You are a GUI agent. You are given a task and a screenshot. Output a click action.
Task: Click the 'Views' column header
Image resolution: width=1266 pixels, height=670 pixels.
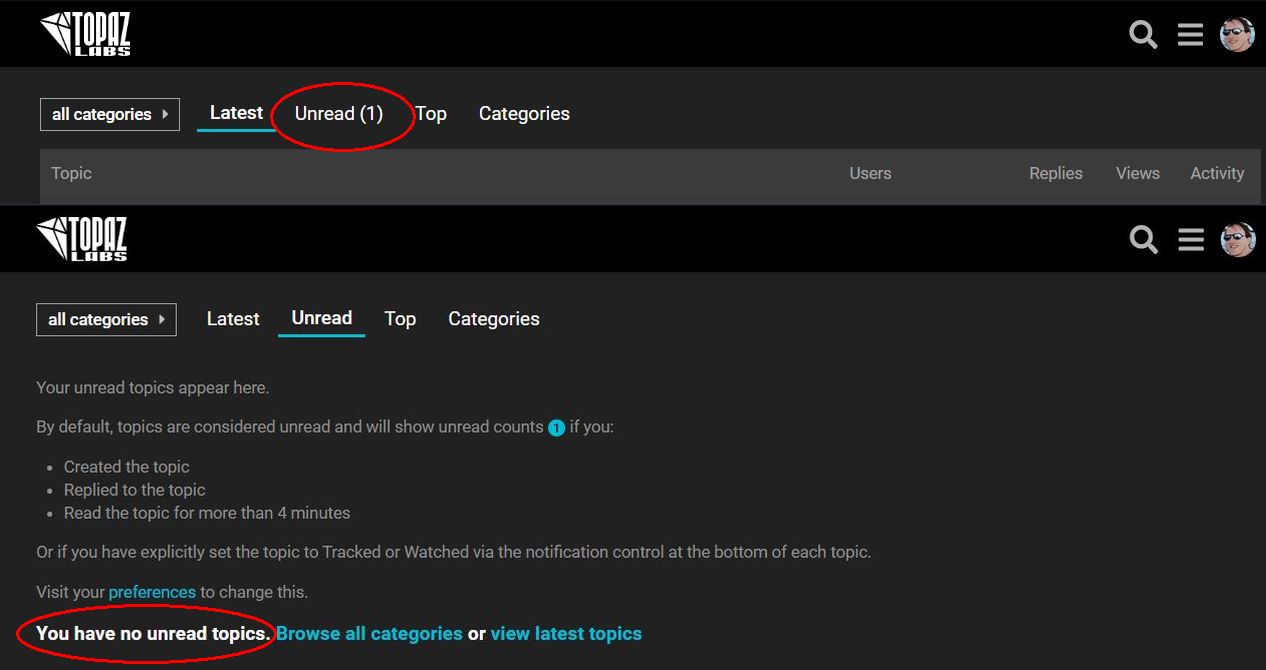(x=1138, y=173)
